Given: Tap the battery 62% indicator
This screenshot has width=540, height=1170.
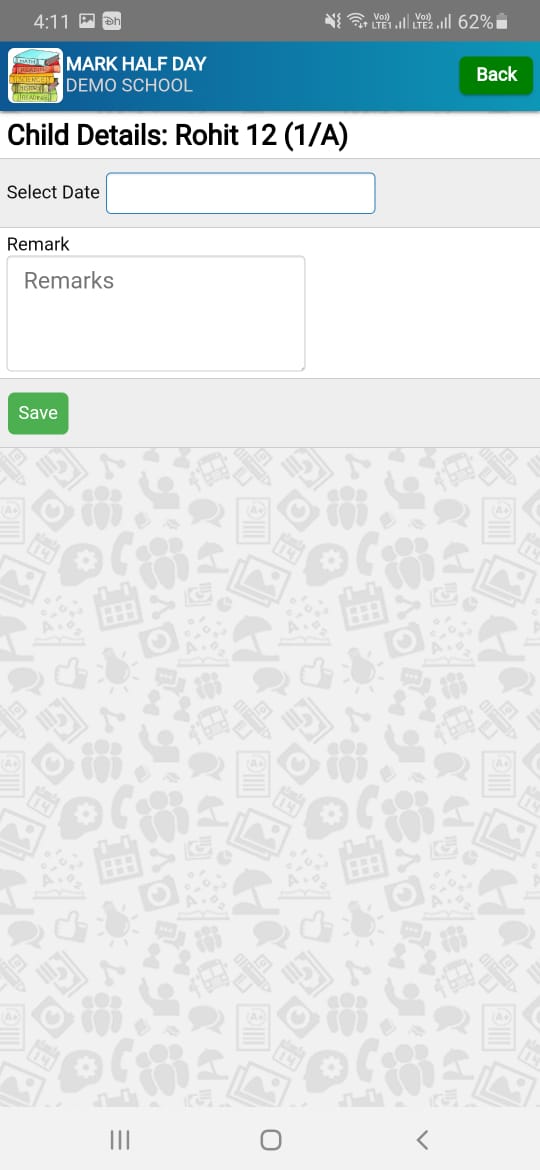Looking at the screenshot, I should tap(483, 22).
